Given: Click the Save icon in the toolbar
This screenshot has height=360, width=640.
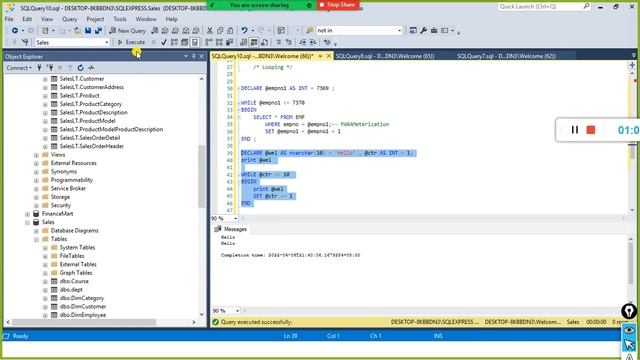Looking at the screenshot, I should [88, 31].
